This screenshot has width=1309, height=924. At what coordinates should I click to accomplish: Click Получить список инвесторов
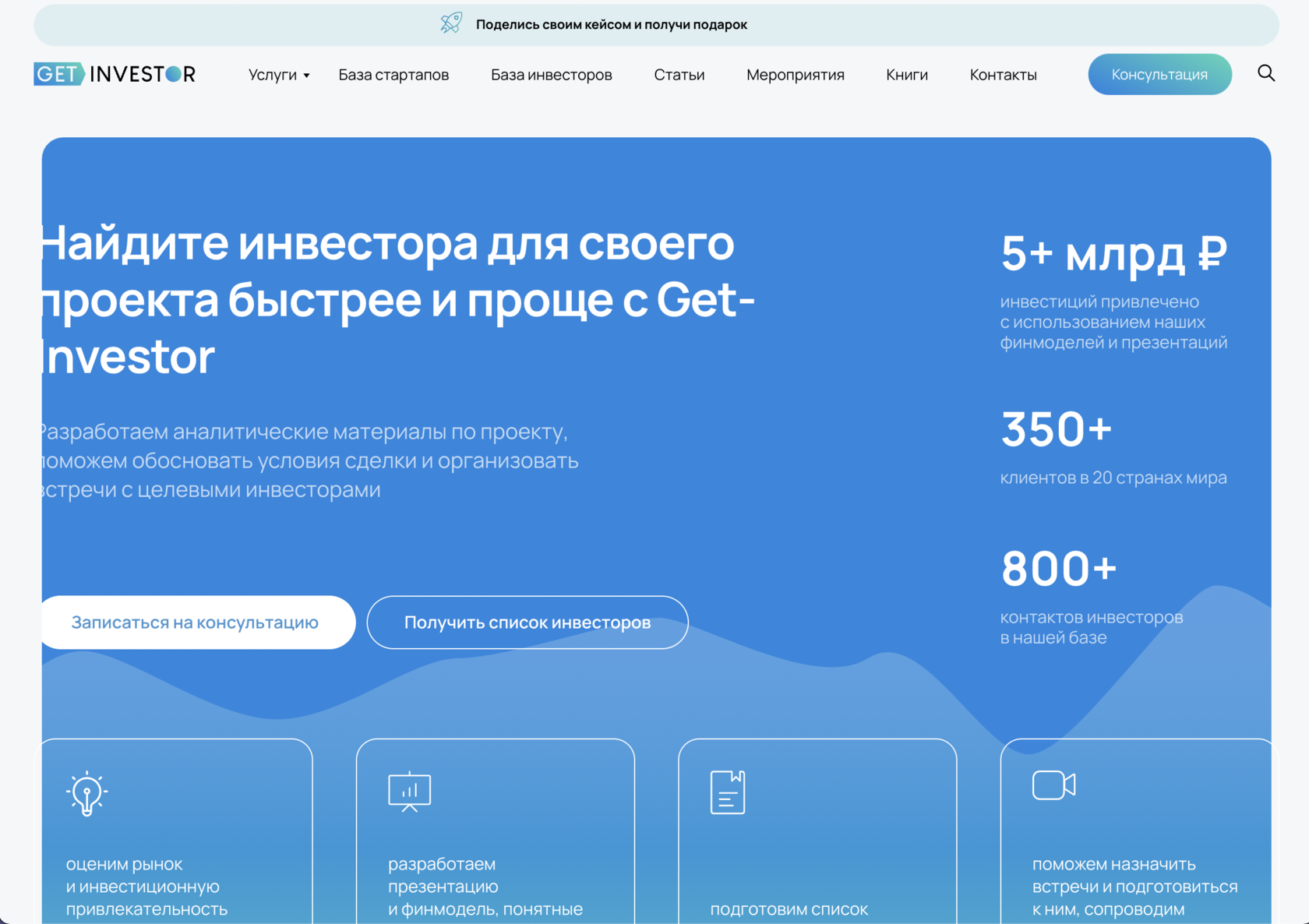pos(527,622)
